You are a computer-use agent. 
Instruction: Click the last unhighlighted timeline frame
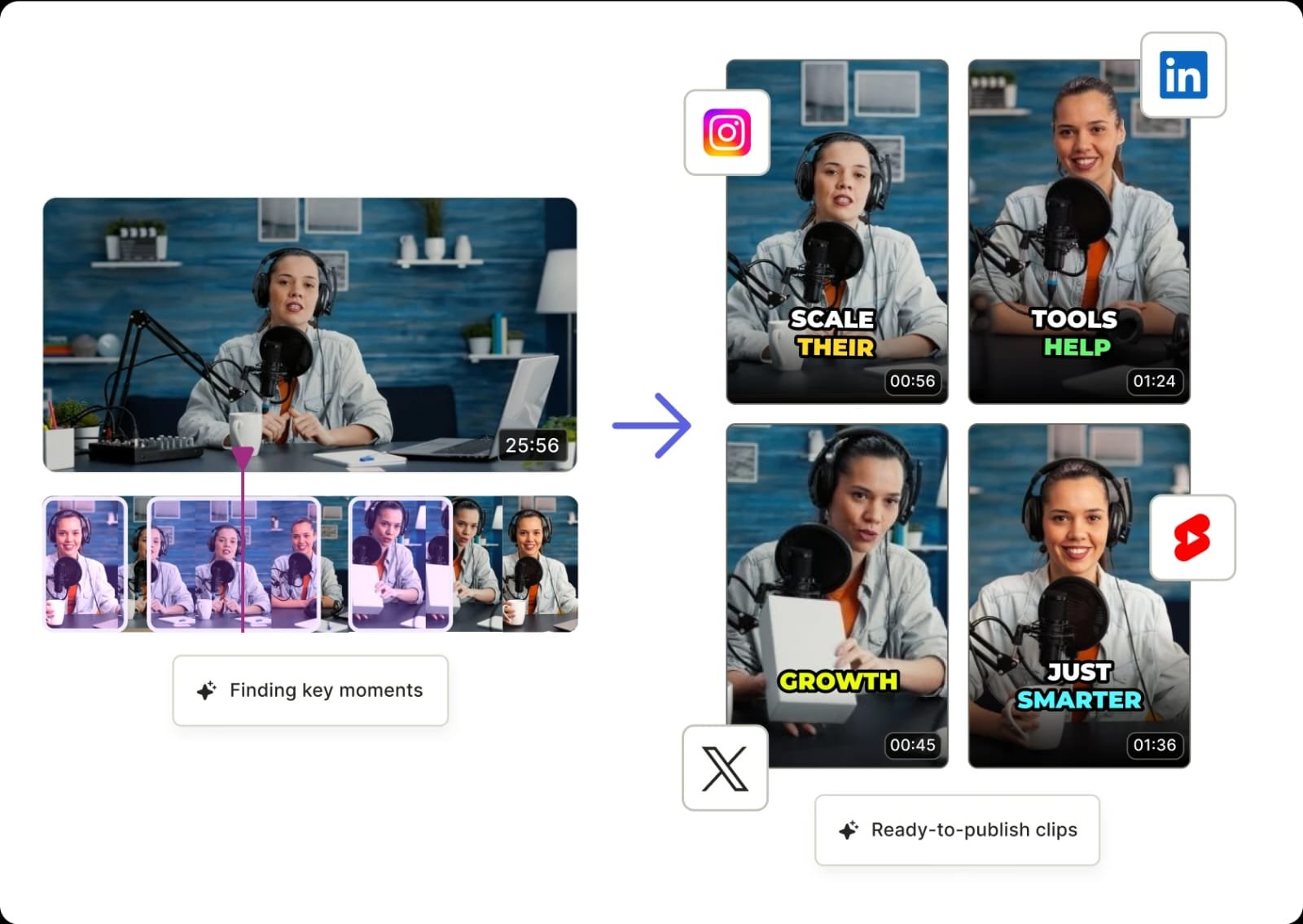coord(540,563)
